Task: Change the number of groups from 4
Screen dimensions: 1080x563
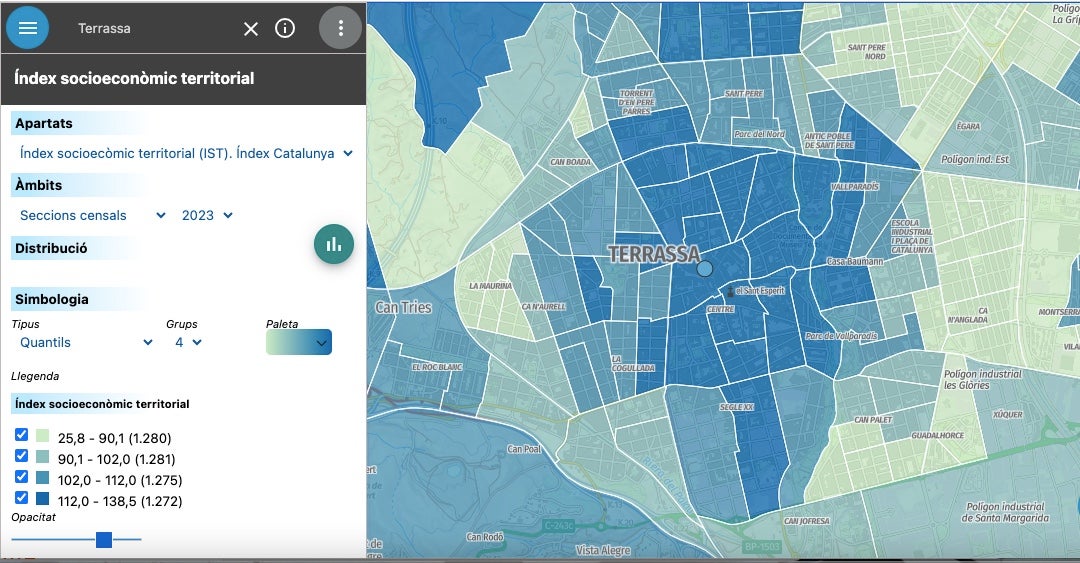Action: click(188, 342)
